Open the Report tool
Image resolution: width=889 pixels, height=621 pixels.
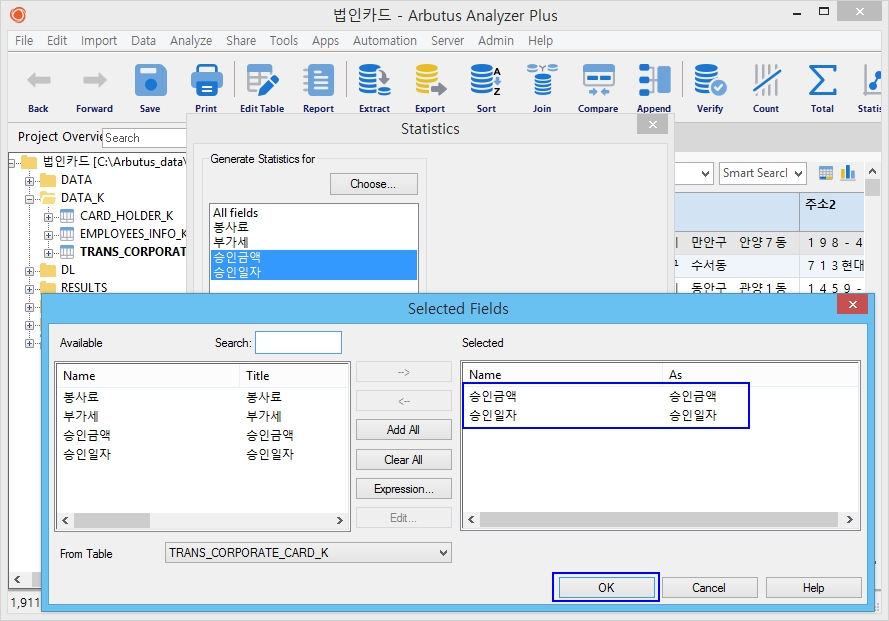point(318,80)
